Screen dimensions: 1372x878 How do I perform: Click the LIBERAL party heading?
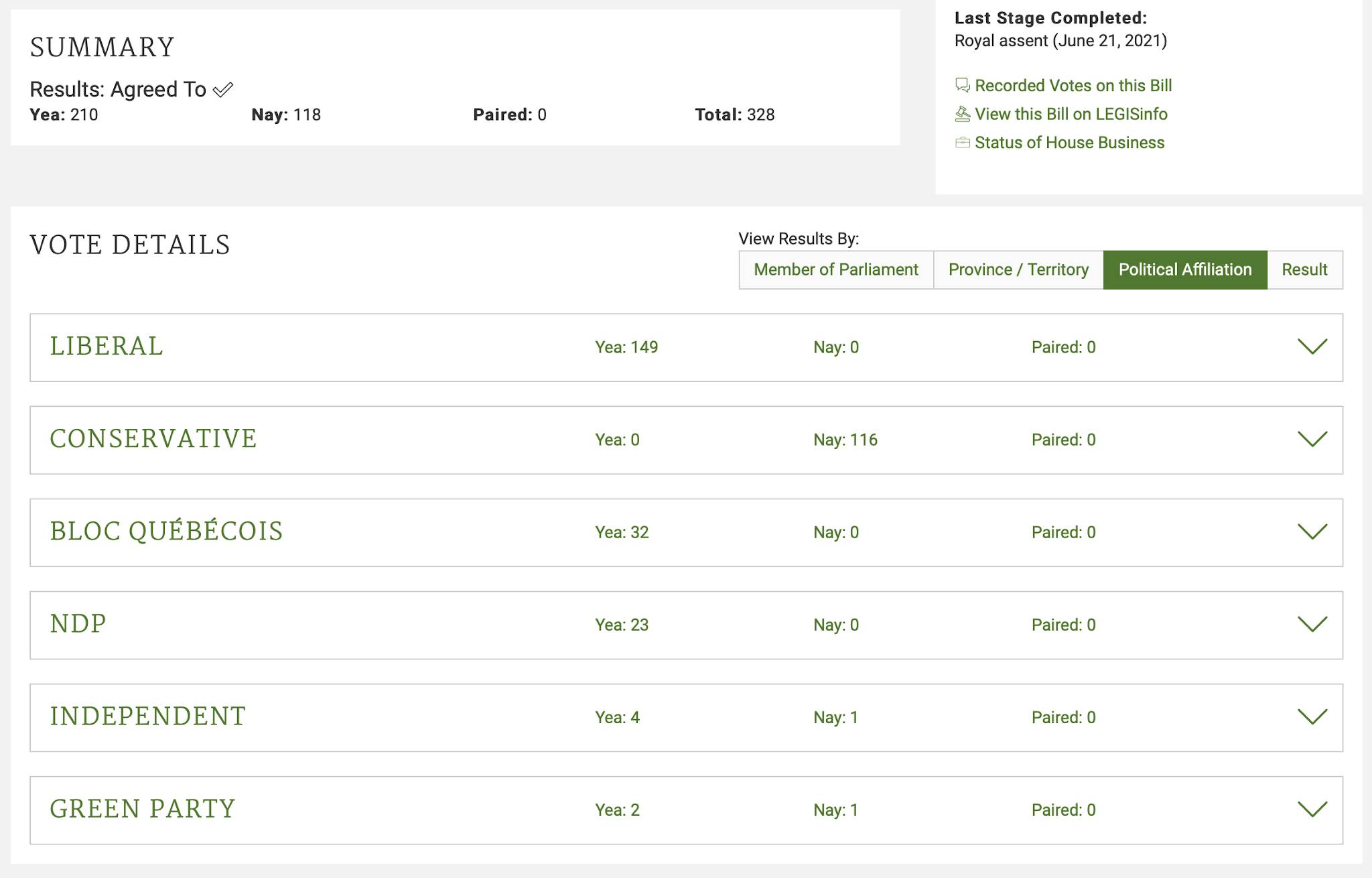pyautogui.click(x=107, y=347)
